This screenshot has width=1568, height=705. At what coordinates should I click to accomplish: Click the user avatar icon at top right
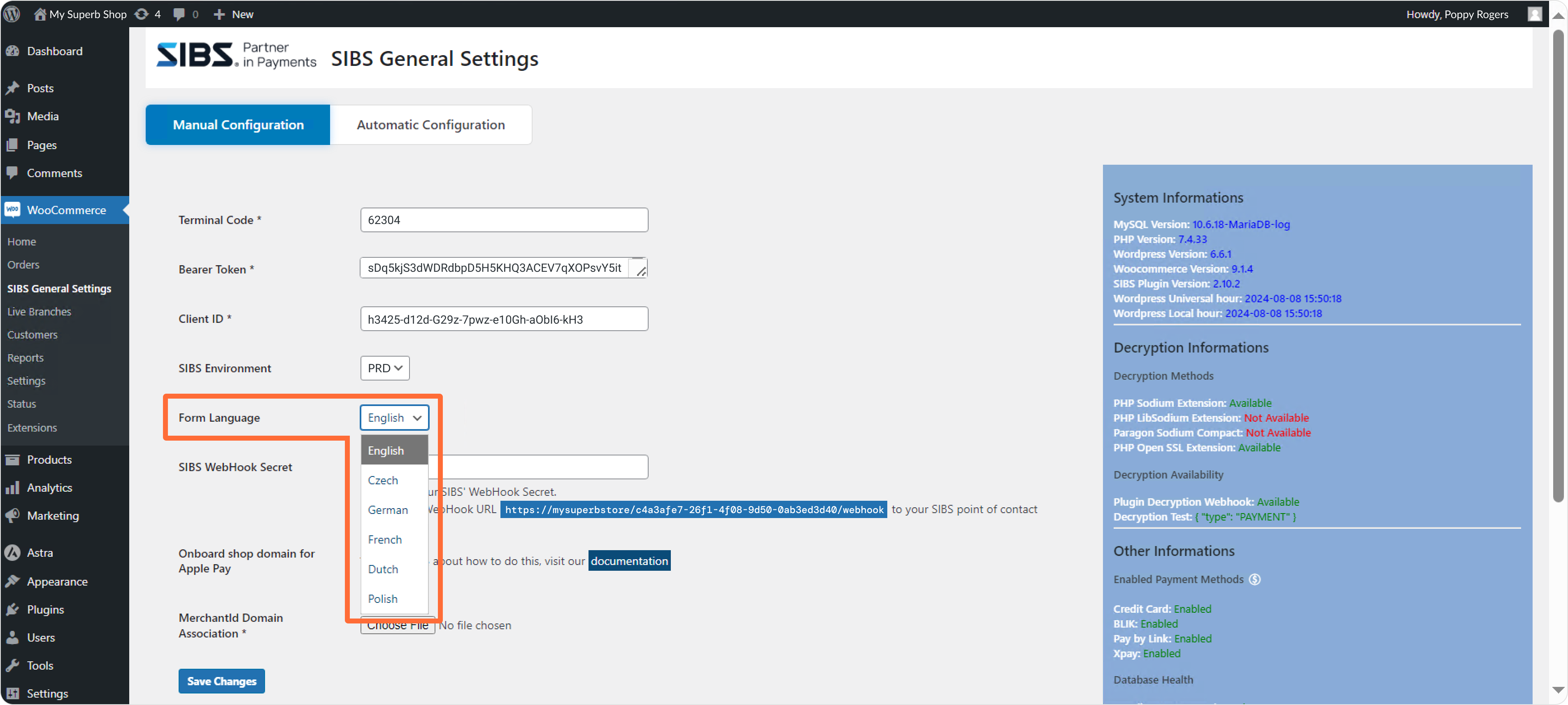1535,14
